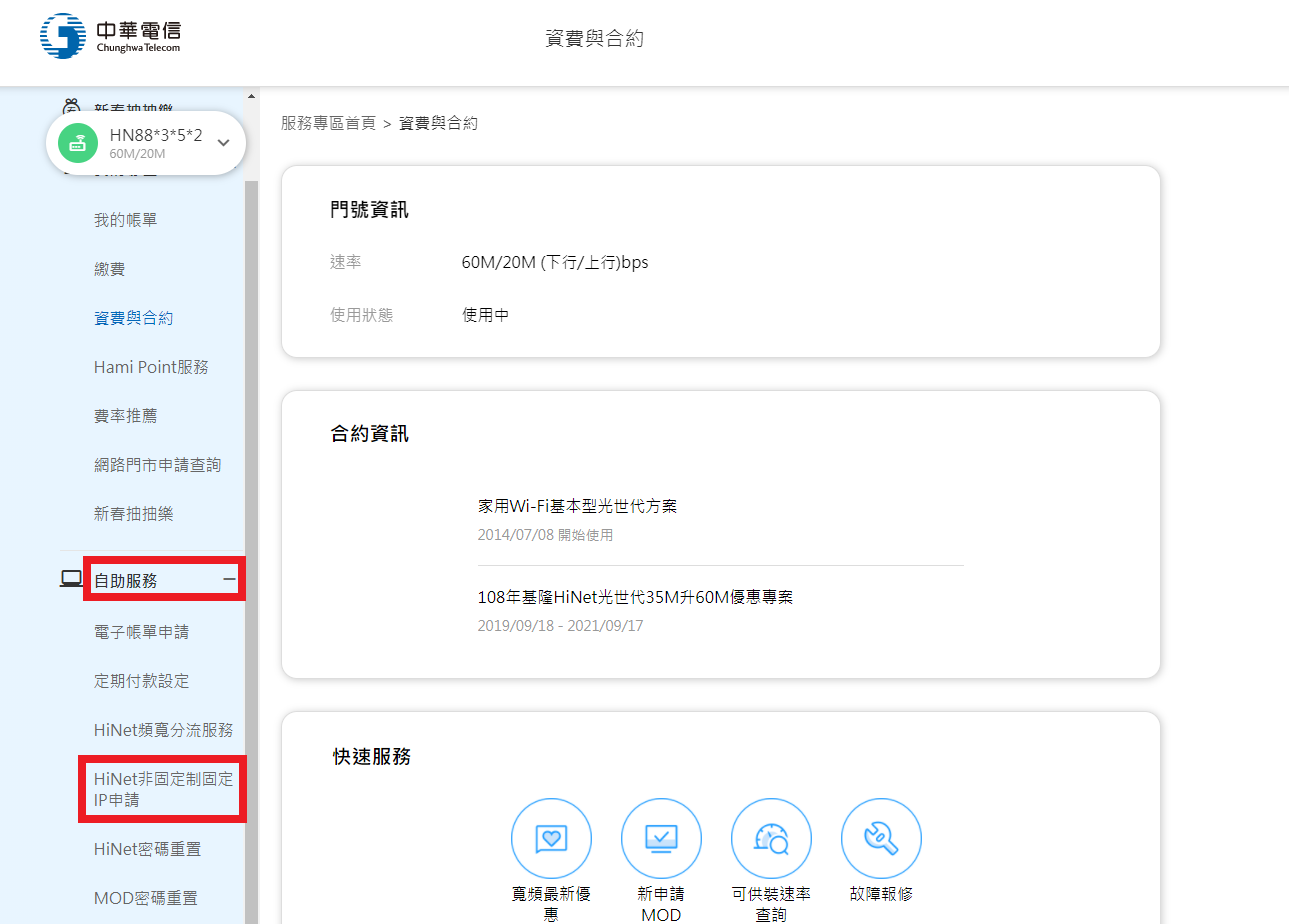The height and width of the screenshot is (924, 1289).
Task: Open 新春抽抽樂 below 網路門市申請查詢
Action: point(133,514)
